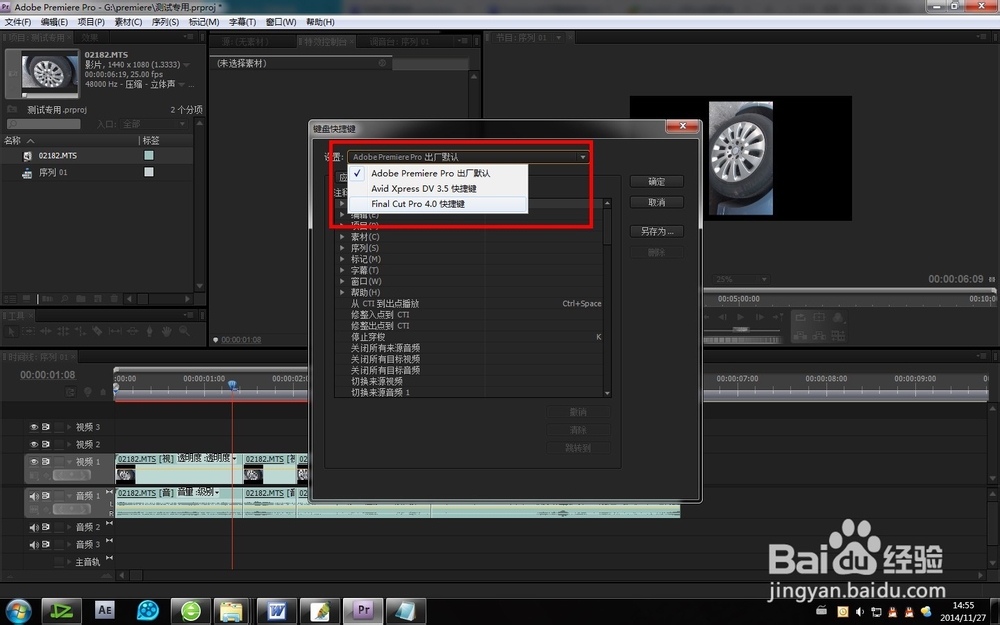Click the Windows Start orb
The width and height of the screenshot is (1000, 625).
point(18,611)
